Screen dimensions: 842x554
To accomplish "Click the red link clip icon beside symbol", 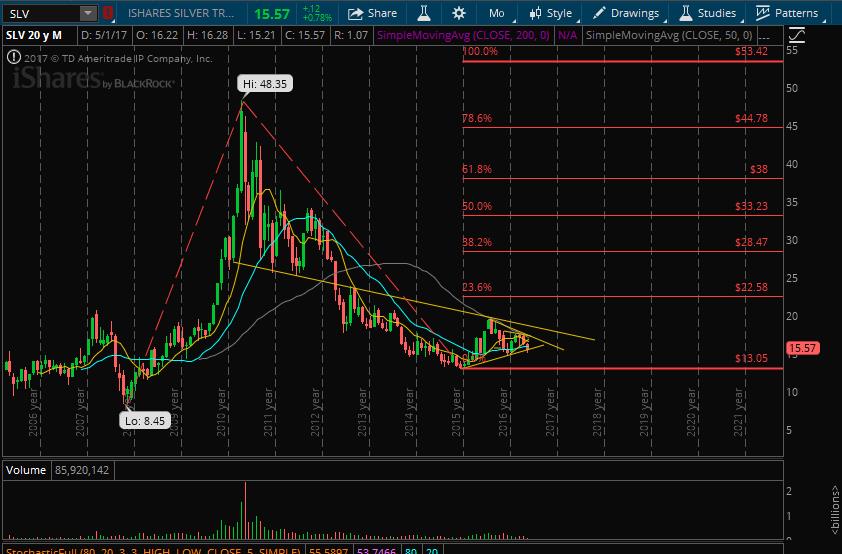I will [107, 13].
